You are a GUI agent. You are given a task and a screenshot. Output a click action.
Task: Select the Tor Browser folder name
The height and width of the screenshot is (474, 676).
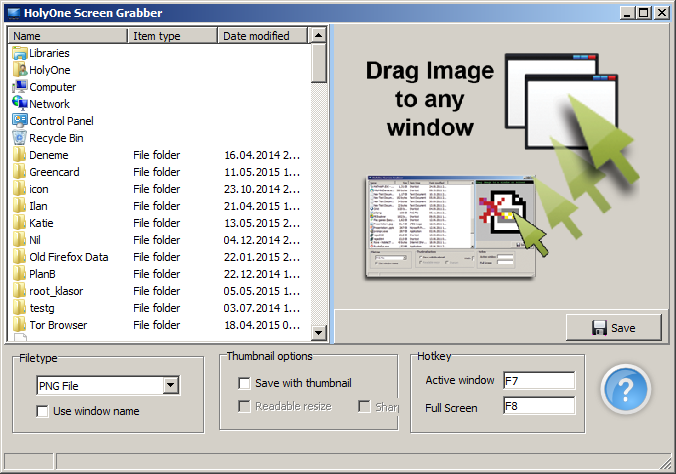pyautogui.click(x=58, y=325)
